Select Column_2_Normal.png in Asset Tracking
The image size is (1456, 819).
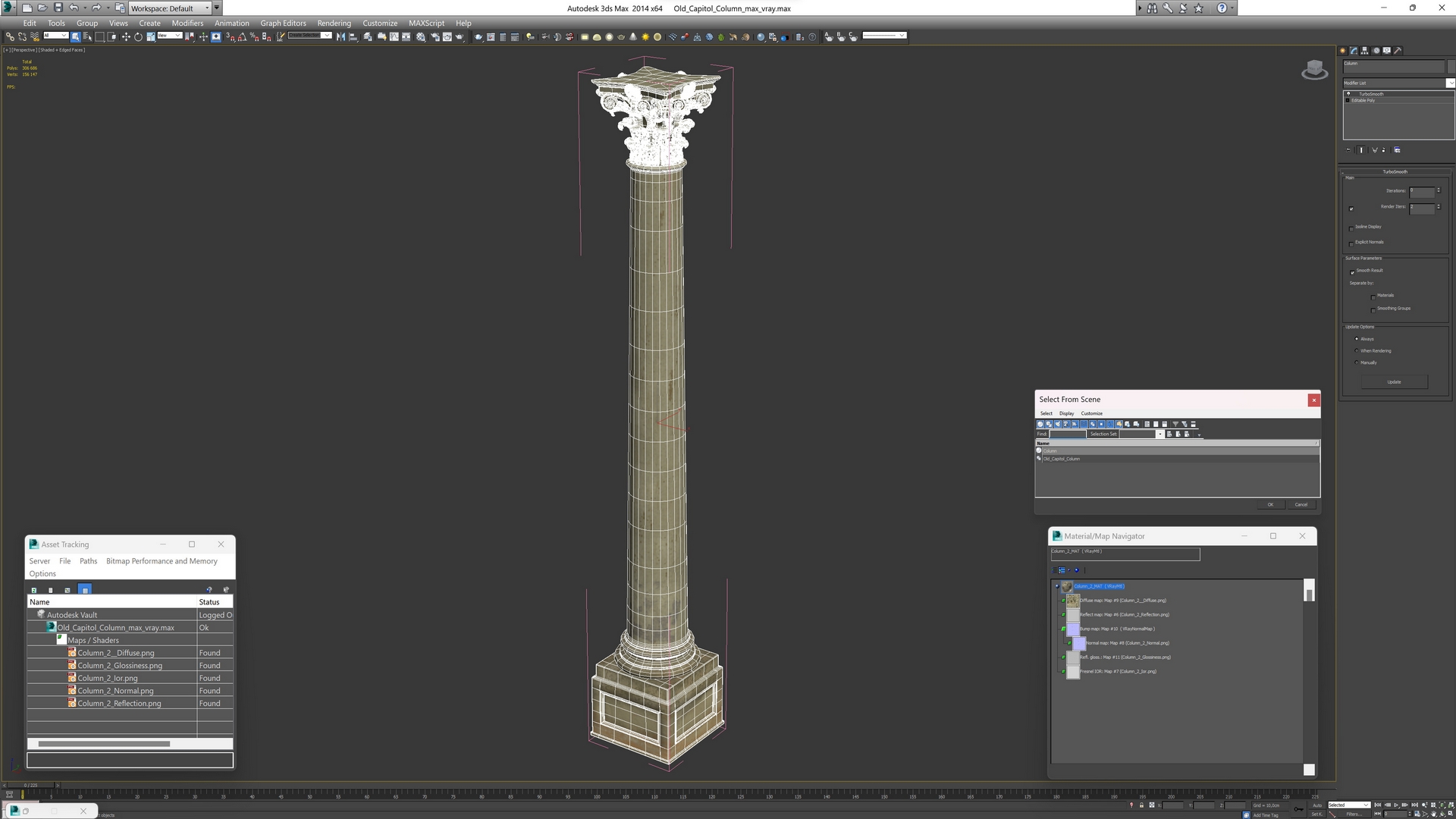(x=115, y=691)
